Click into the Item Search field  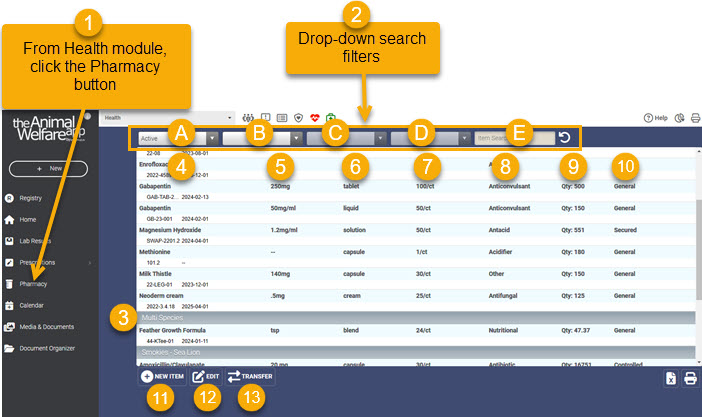[514, 138]
